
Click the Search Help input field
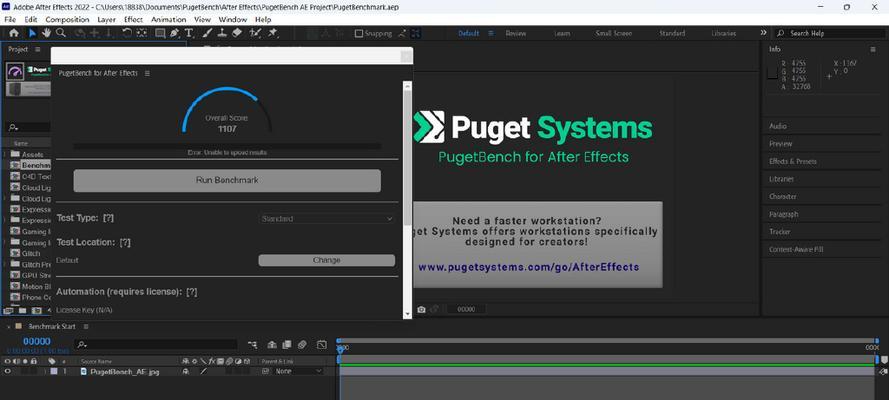coord(829,33)
